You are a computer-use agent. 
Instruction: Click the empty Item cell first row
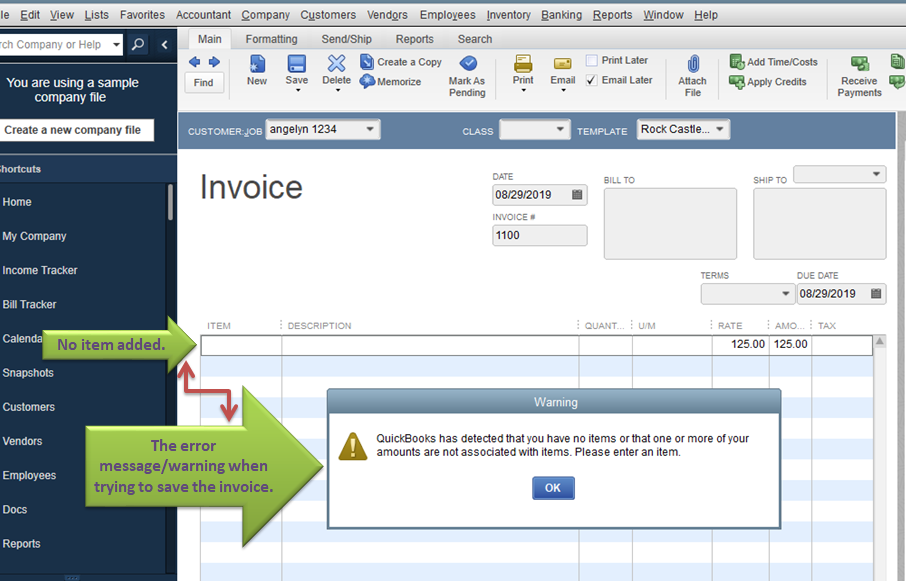(242, 345)
